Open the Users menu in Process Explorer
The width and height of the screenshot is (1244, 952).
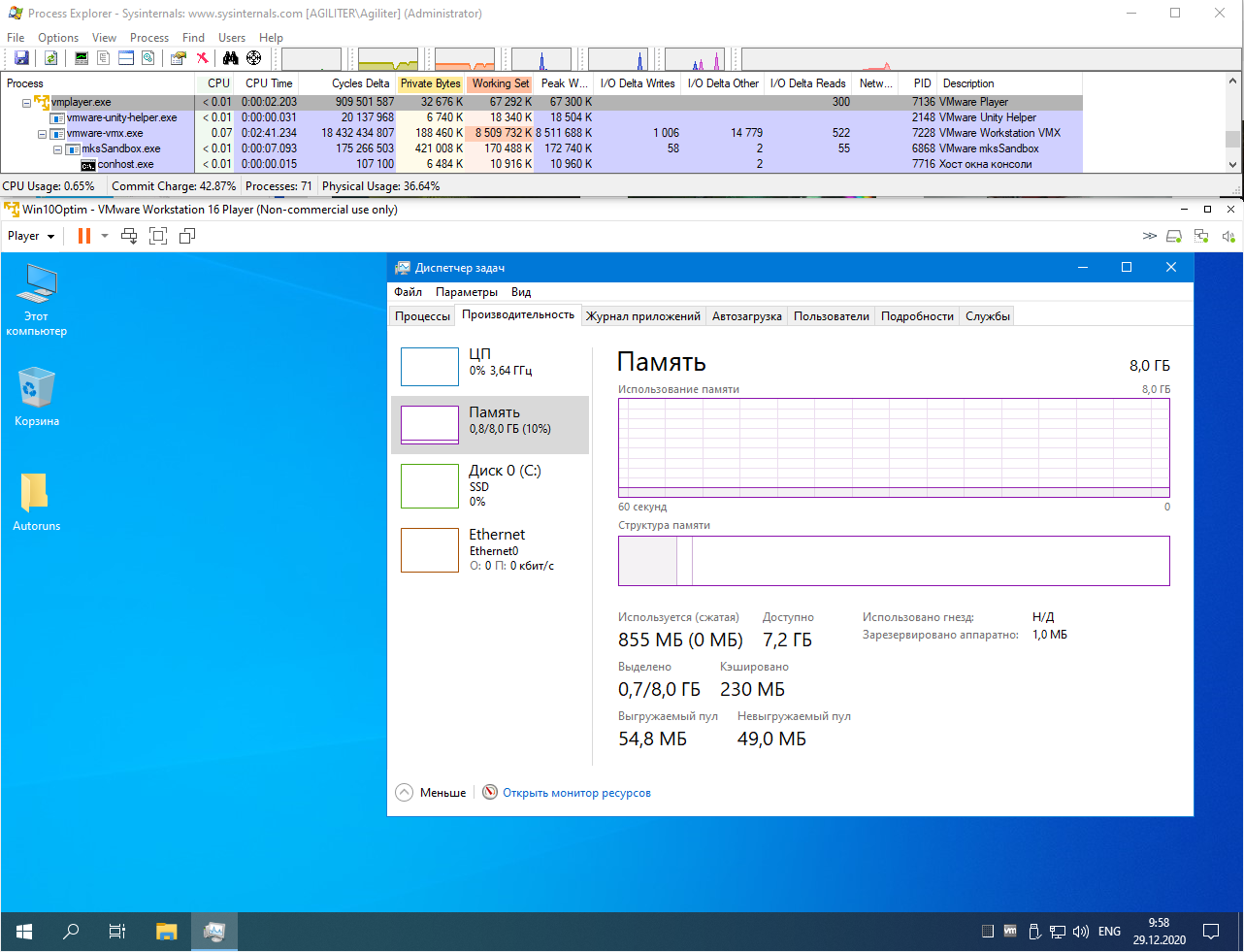pyautogui.click(x=232, y=38)
